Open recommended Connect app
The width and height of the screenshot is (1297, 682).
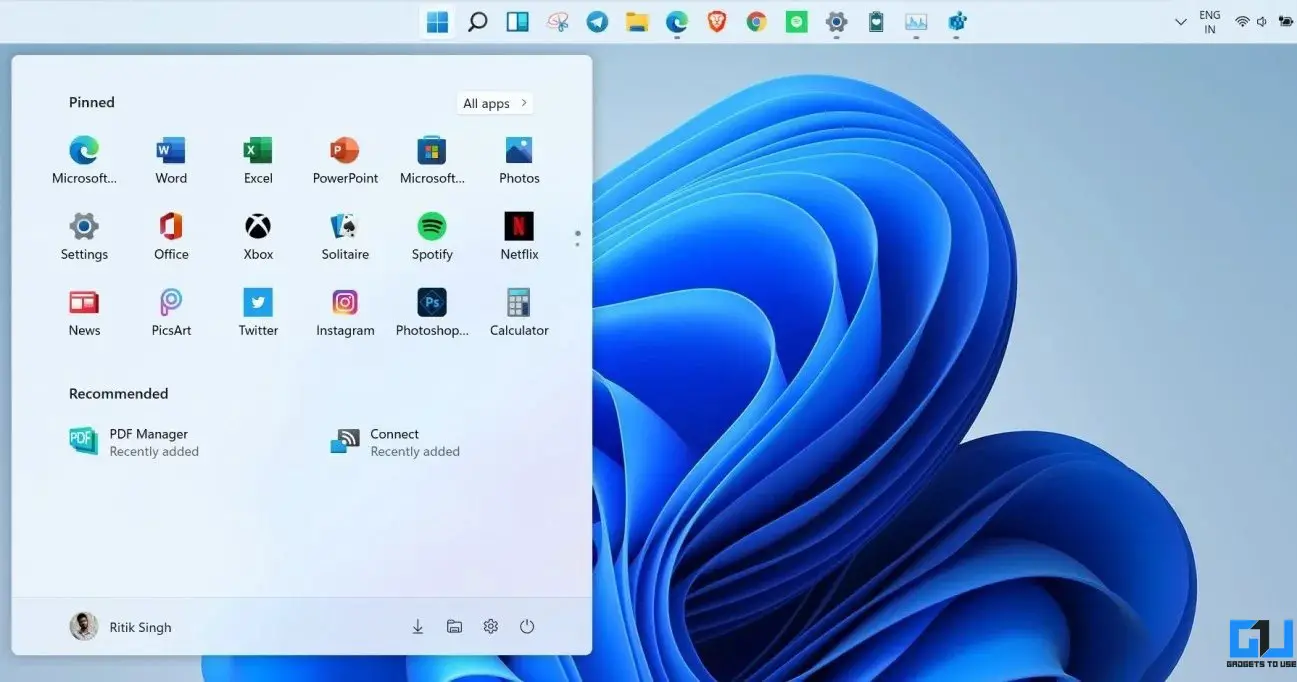click(x=395, y=442)
